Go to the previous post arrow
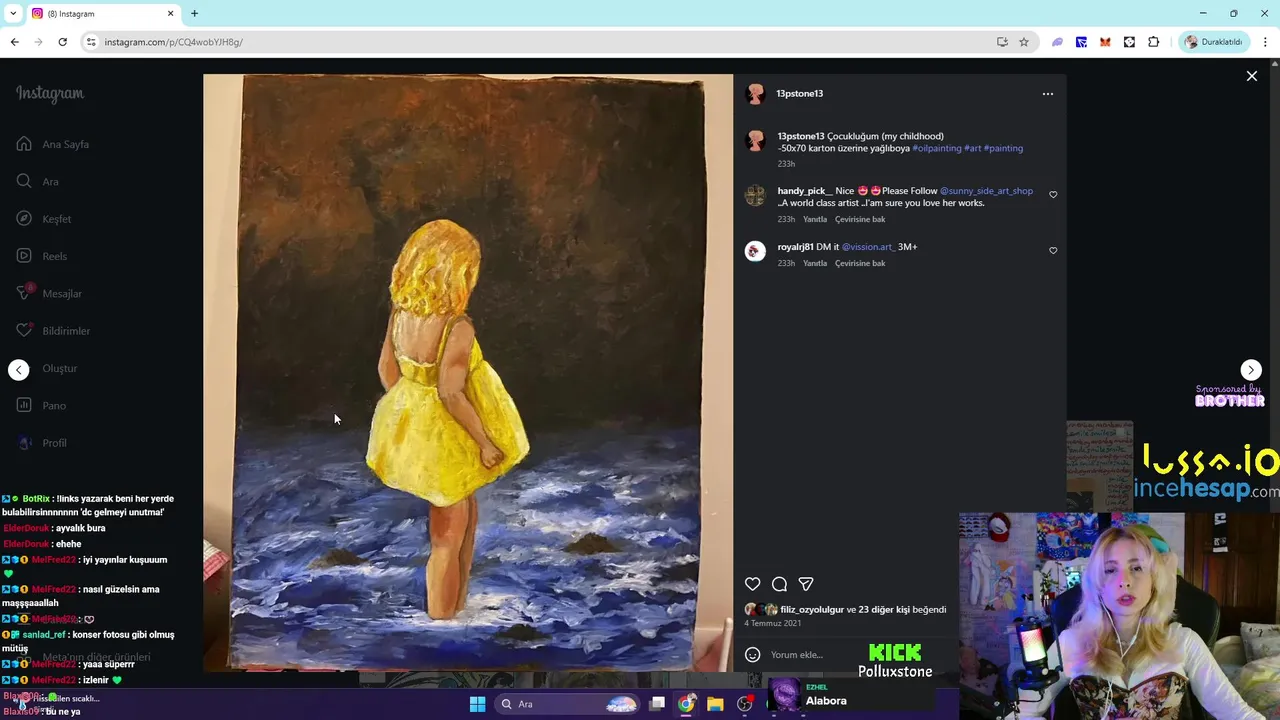The height and width of the screenshot is (720, 1280). click(19, 370)
